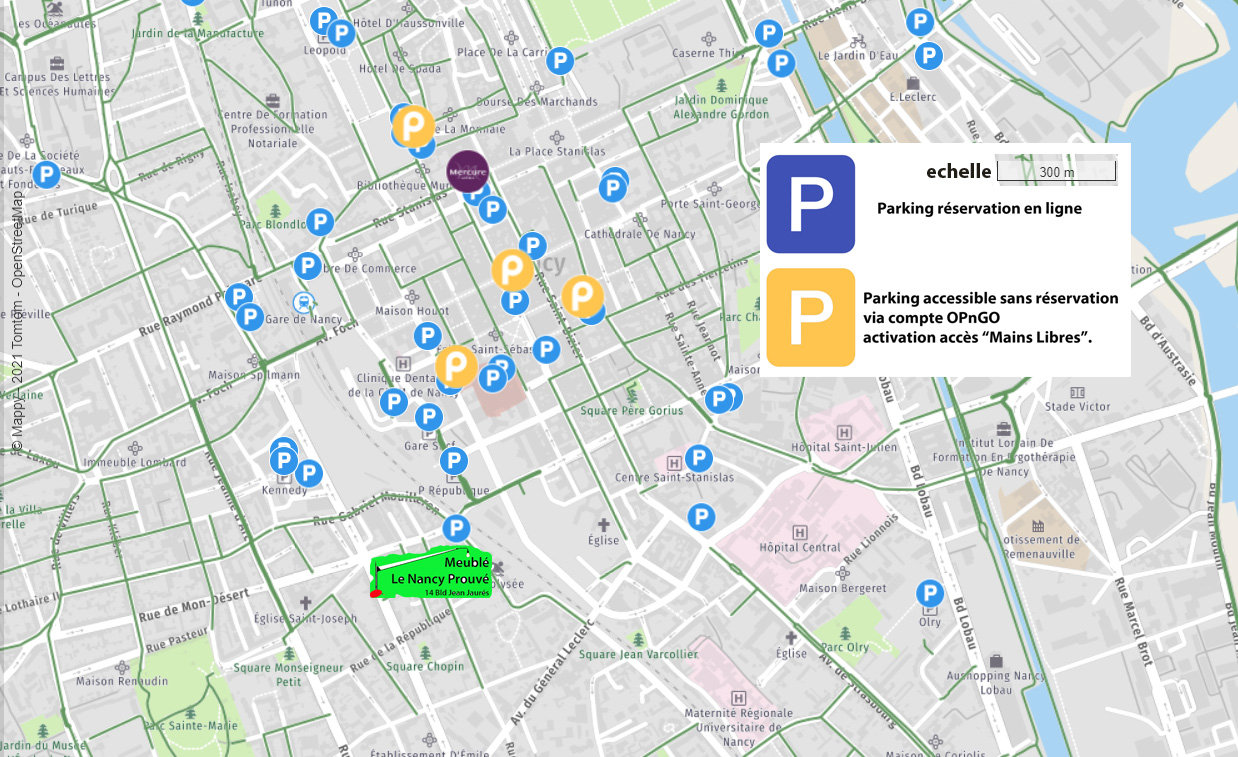Click the large blue P legend icon

(811, 203)
